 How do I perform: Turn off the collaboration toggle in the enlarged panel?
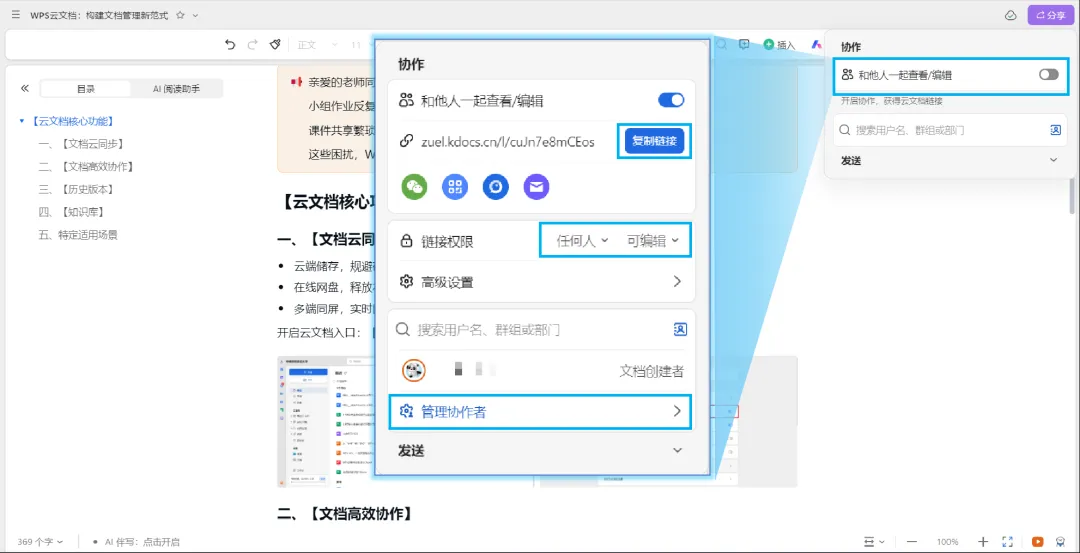671,101
